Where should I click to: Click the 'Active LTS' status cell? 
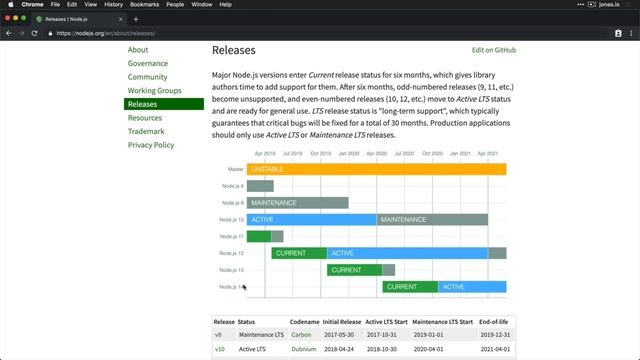pyautogui.click(x=252, y=349)
